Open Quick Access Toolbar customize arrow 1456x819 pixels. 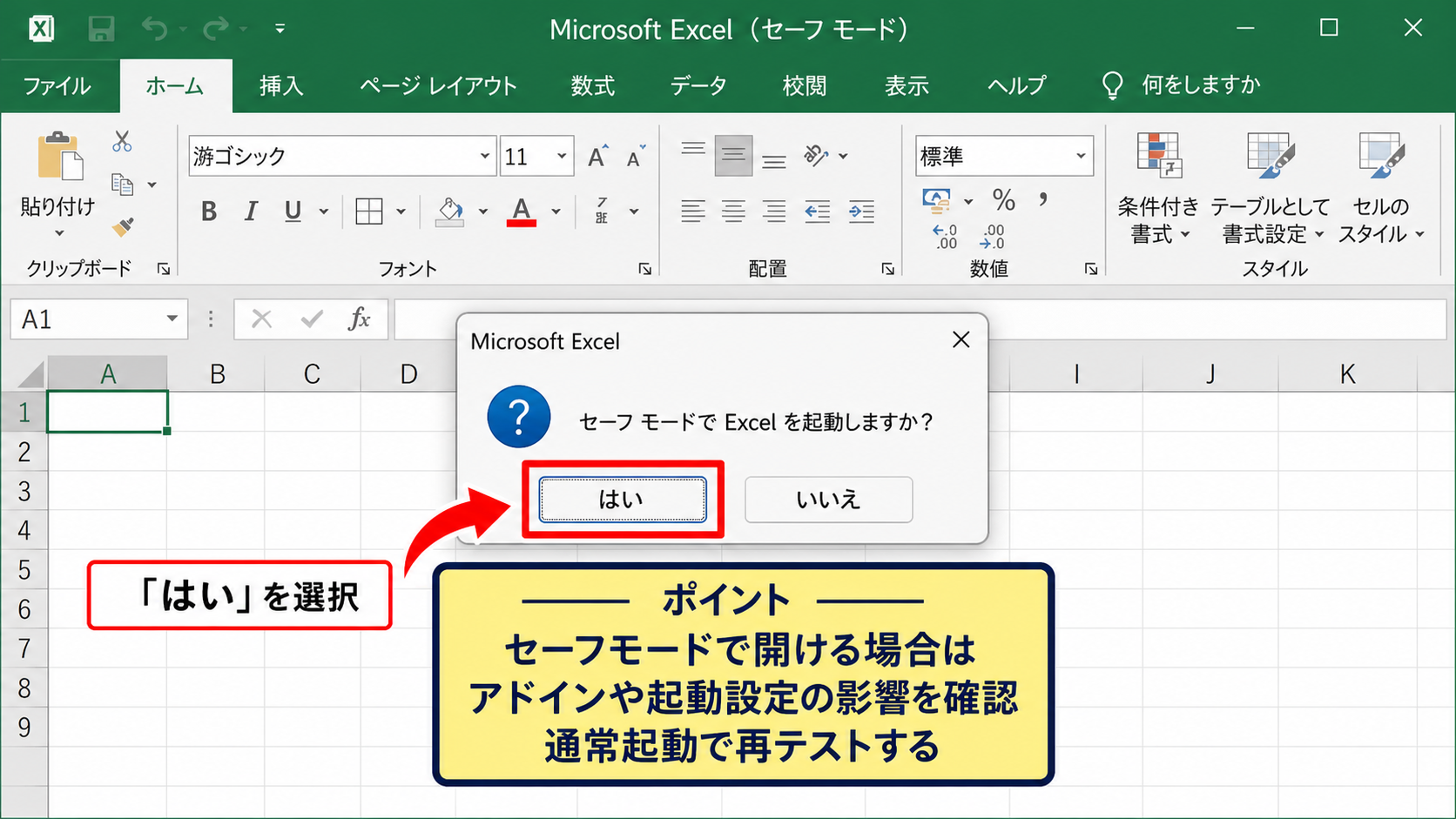click(x=280, y=29)
